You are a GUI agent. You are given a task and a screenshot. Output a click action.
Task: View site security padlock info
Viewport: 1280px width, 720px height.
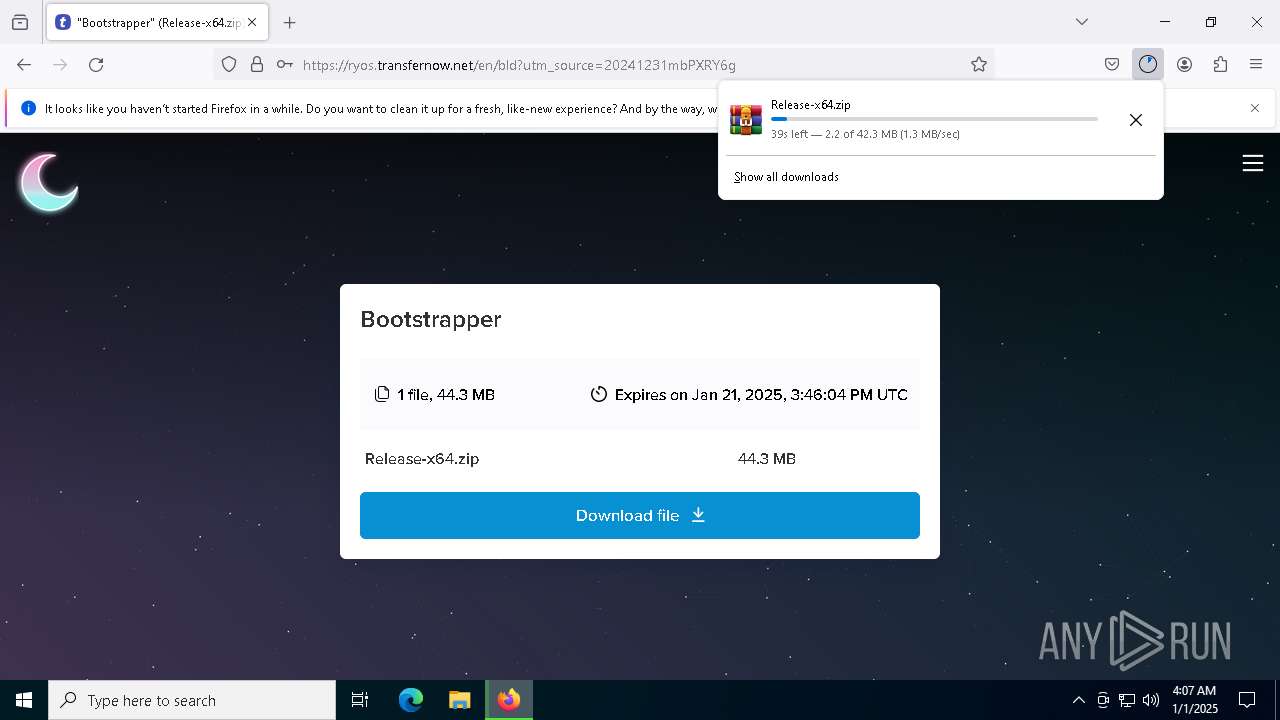click(257, 65)
